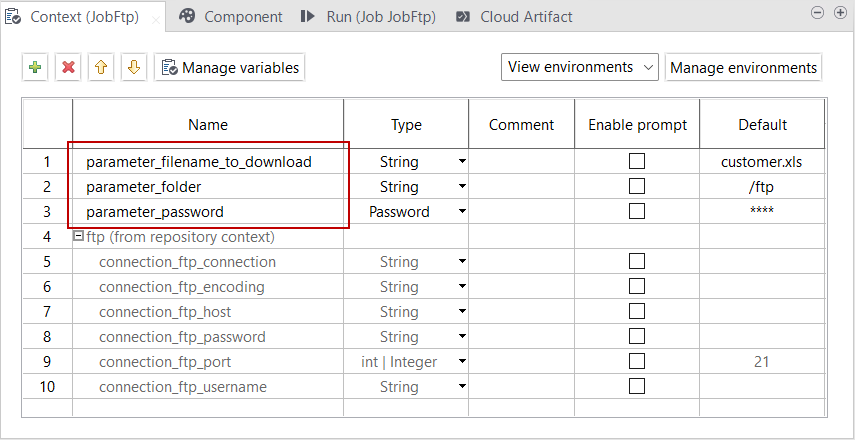Open the Run (Job JobFtp) tab
855x440 pixels.
click(x=372, y=17)
